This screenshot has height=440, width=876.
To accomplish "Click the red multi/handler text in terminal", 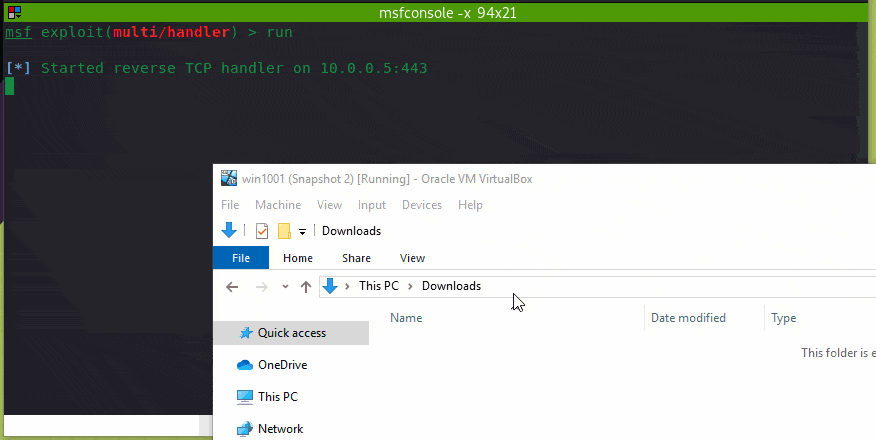I will [172, 32].
